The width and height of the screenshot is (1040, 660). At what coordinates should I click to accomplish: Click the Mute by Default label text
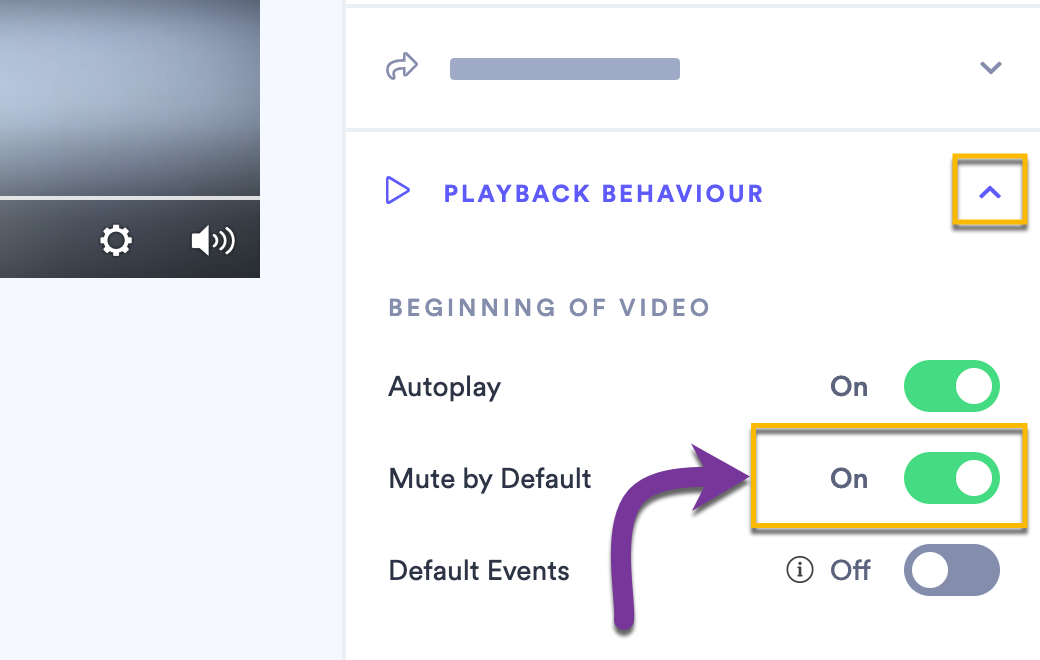click(490, 479)
